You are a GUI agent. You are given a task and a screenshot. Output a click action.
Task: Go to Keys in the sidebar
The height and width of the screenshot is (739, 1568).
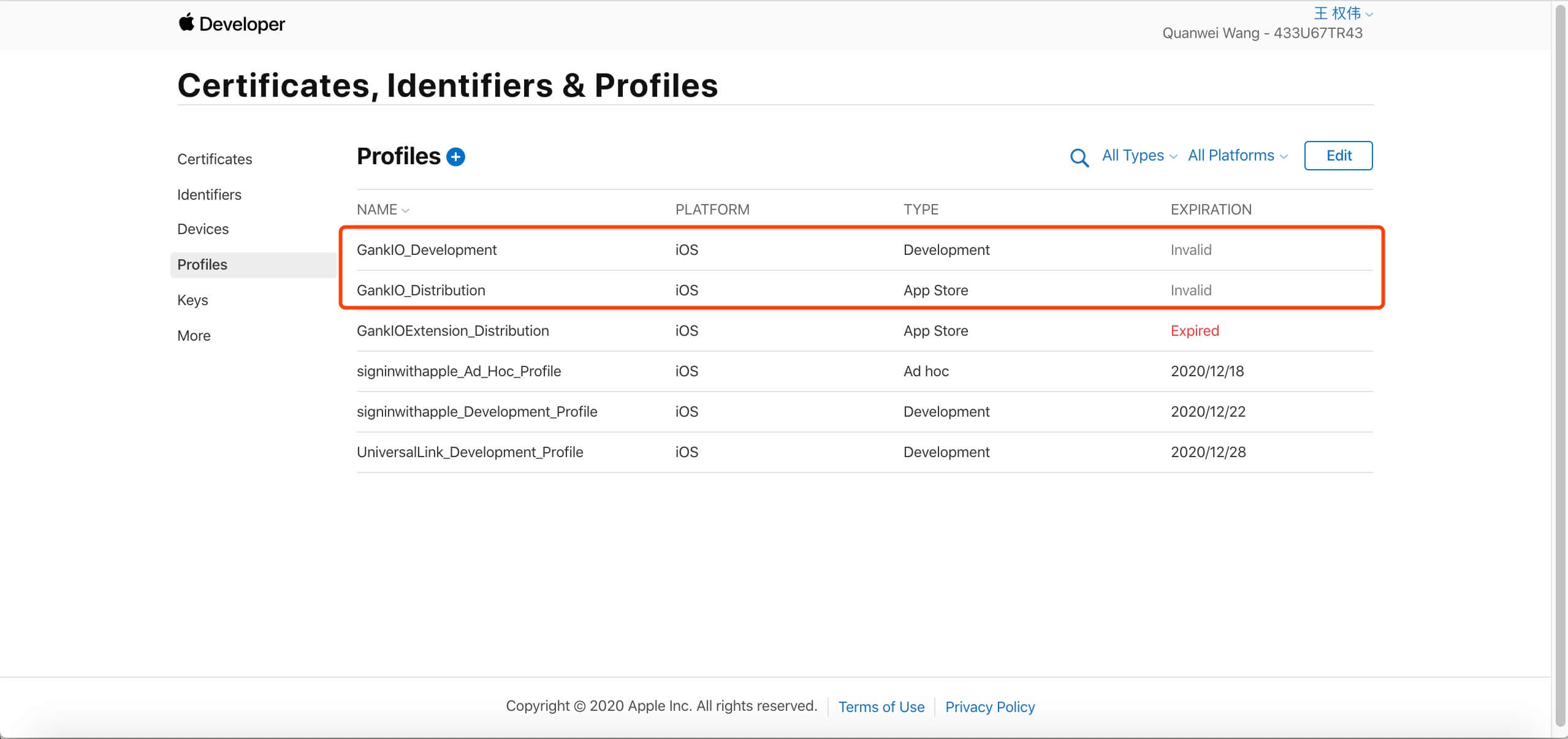pyautogui.click(x=192, y=300)
